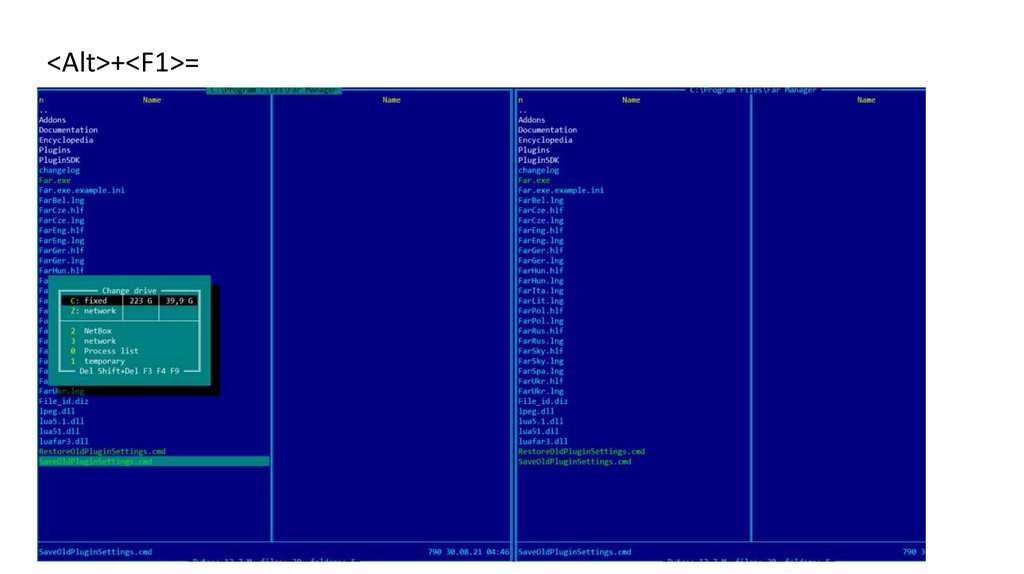The width and height of the screenshot is (1024, 574).
Task: Select PluginSDK folder in left panel
Action: coord(59,160)
